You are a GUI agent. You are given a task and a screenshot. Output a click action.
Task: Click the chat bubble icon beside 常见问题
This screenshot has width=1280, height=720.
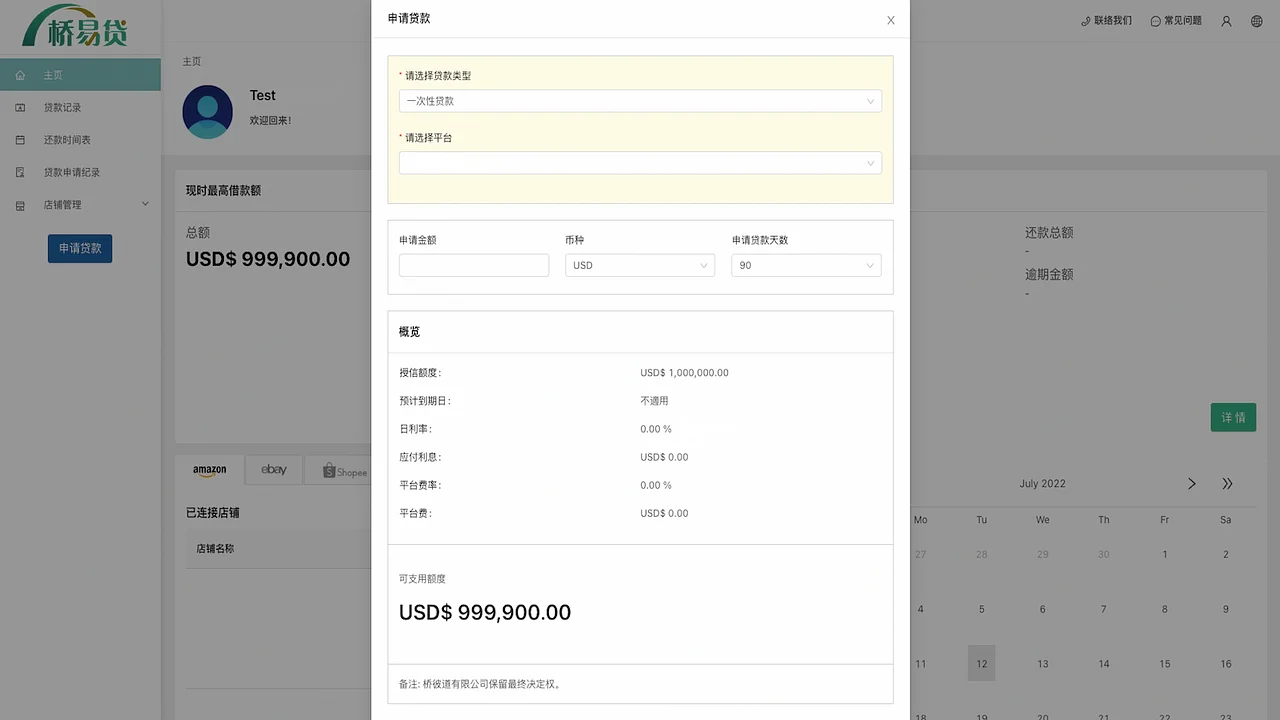pyautogui.click(x=1157, y=19)
